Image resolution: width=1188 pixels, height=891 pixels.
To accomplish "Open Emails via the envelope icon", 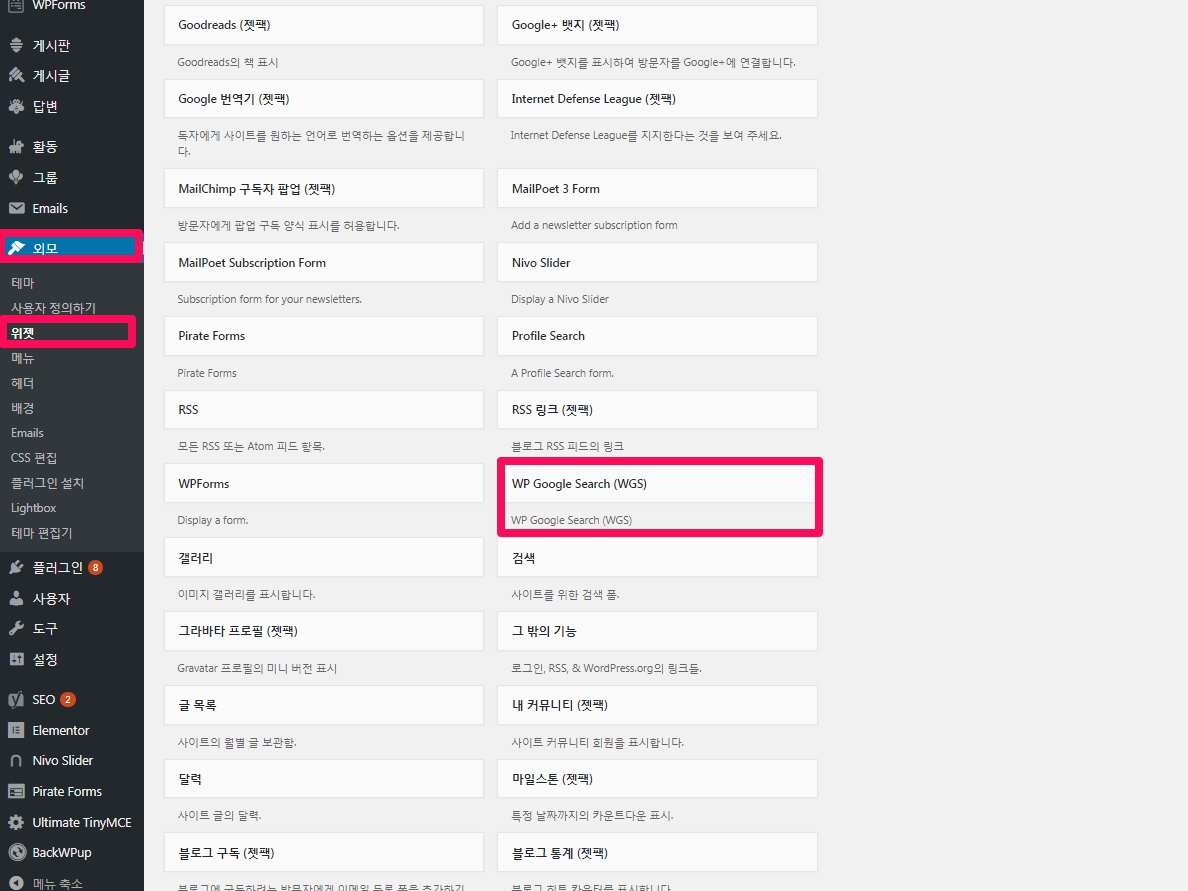I will click(16, 208).
